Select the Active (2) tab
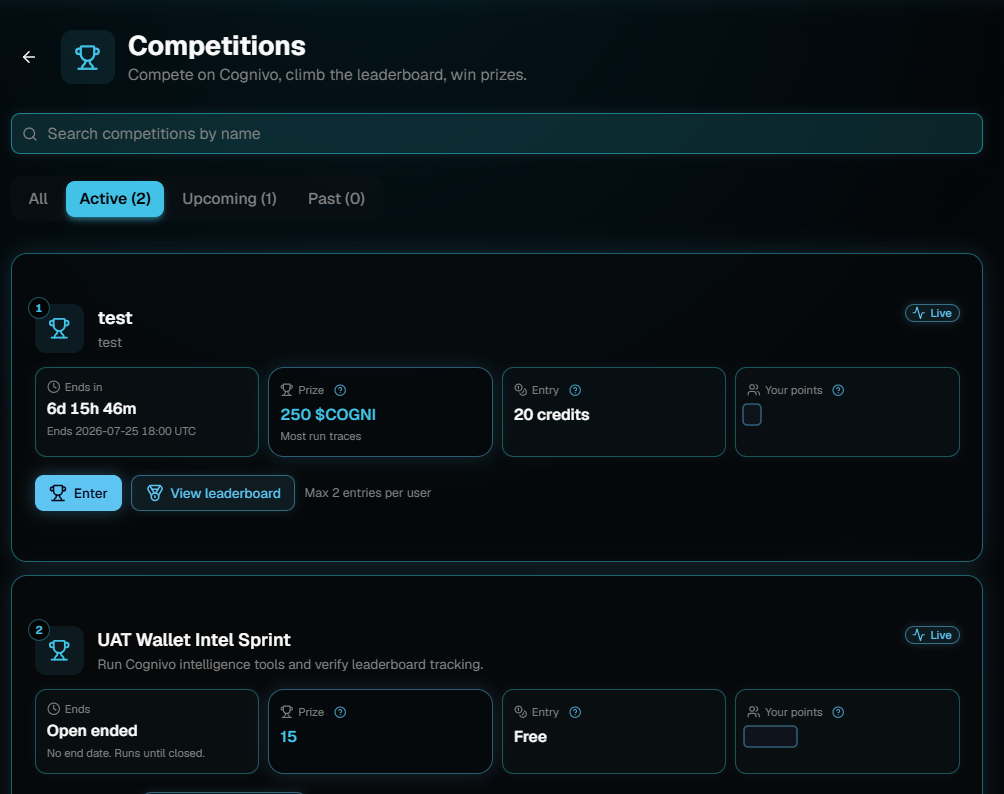Screen dimensions: 1004x794 tap(115, 198)
